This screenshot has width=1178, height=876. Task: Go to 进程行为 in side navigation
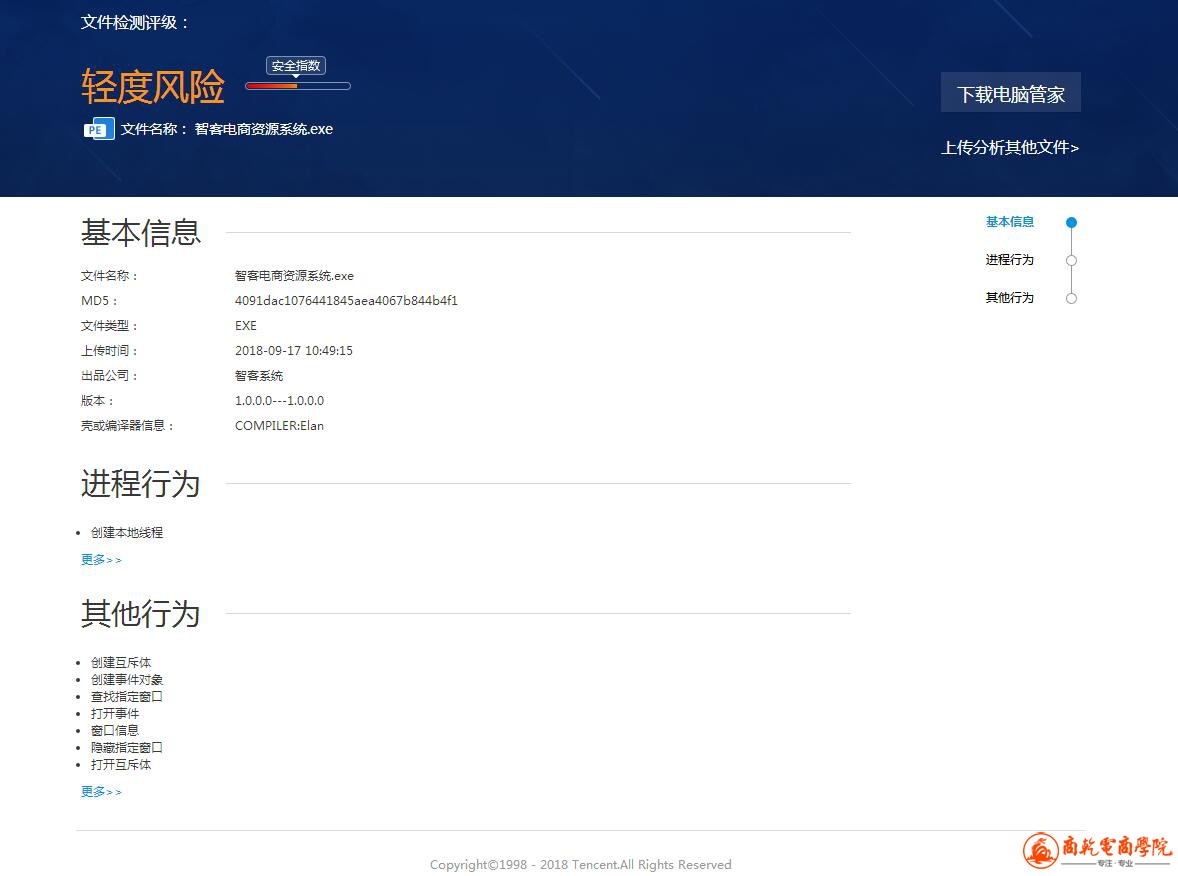1009,260
